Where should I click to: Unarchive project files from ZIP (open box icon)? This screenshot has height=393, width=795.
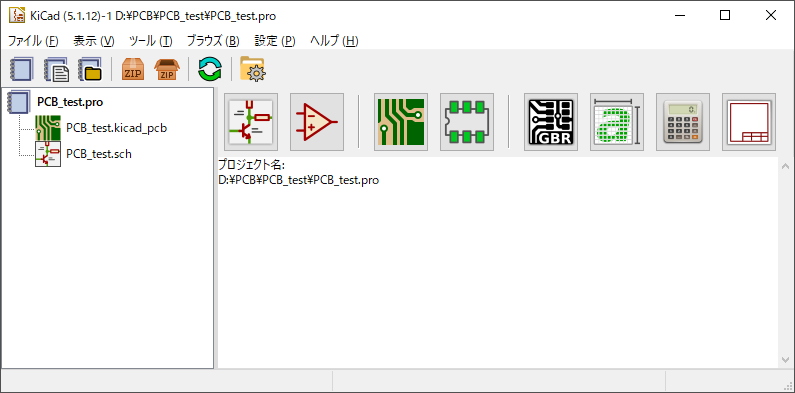[x=167, y=69]
